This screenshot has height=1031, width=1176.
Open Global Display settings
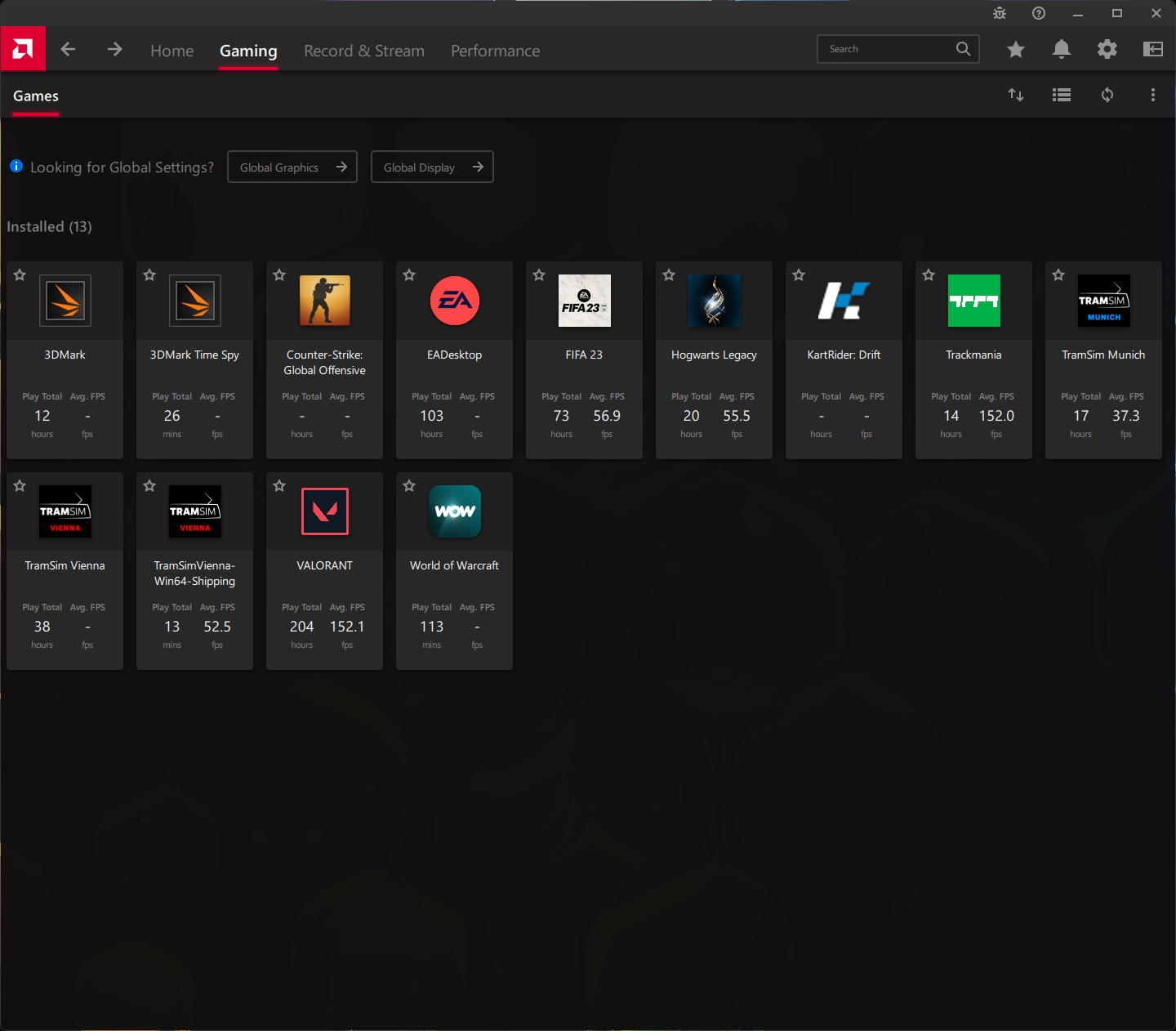(x=432, y=167)
